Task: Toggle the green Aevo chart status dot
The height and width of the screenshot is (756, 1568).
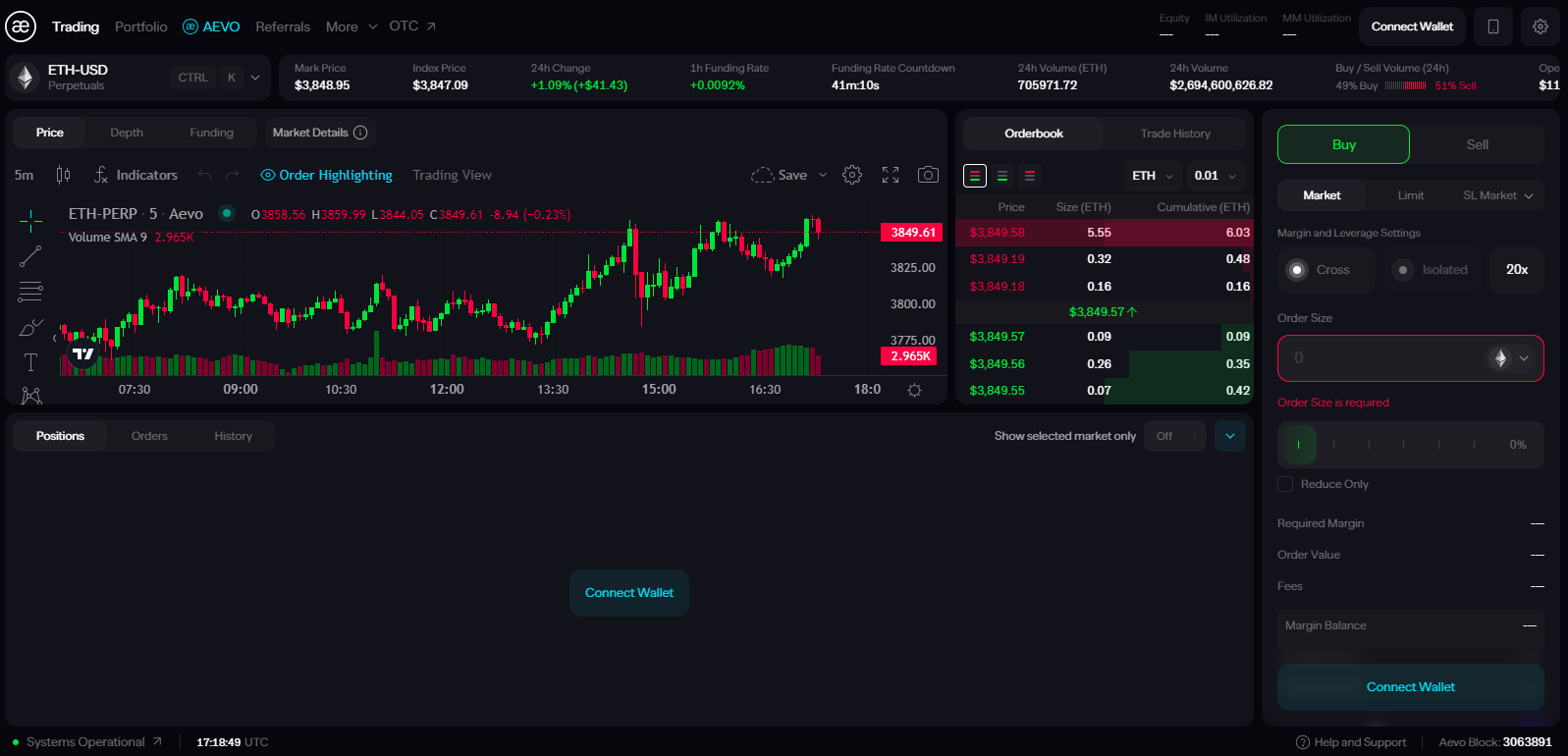Action: [227, 212]
